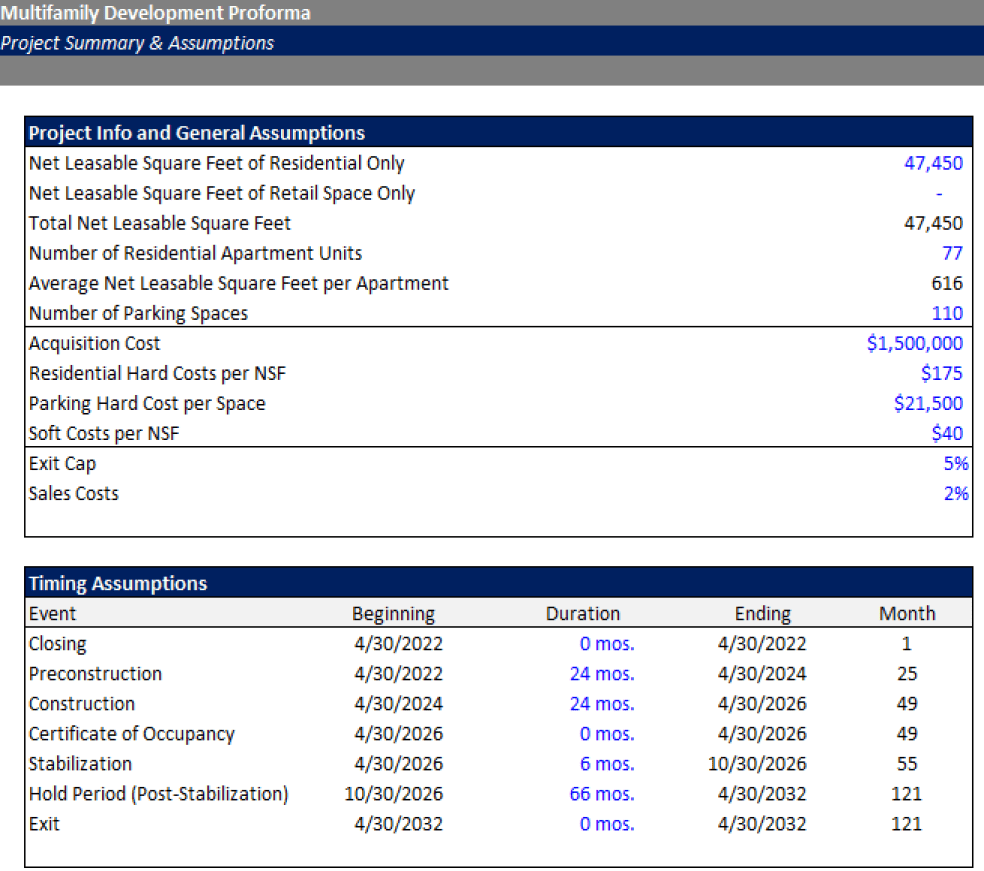Click the Construction row beginning date 4/30/2024
Image resolution: width=984 pixels, height=871 pixels.
point(398,704)
